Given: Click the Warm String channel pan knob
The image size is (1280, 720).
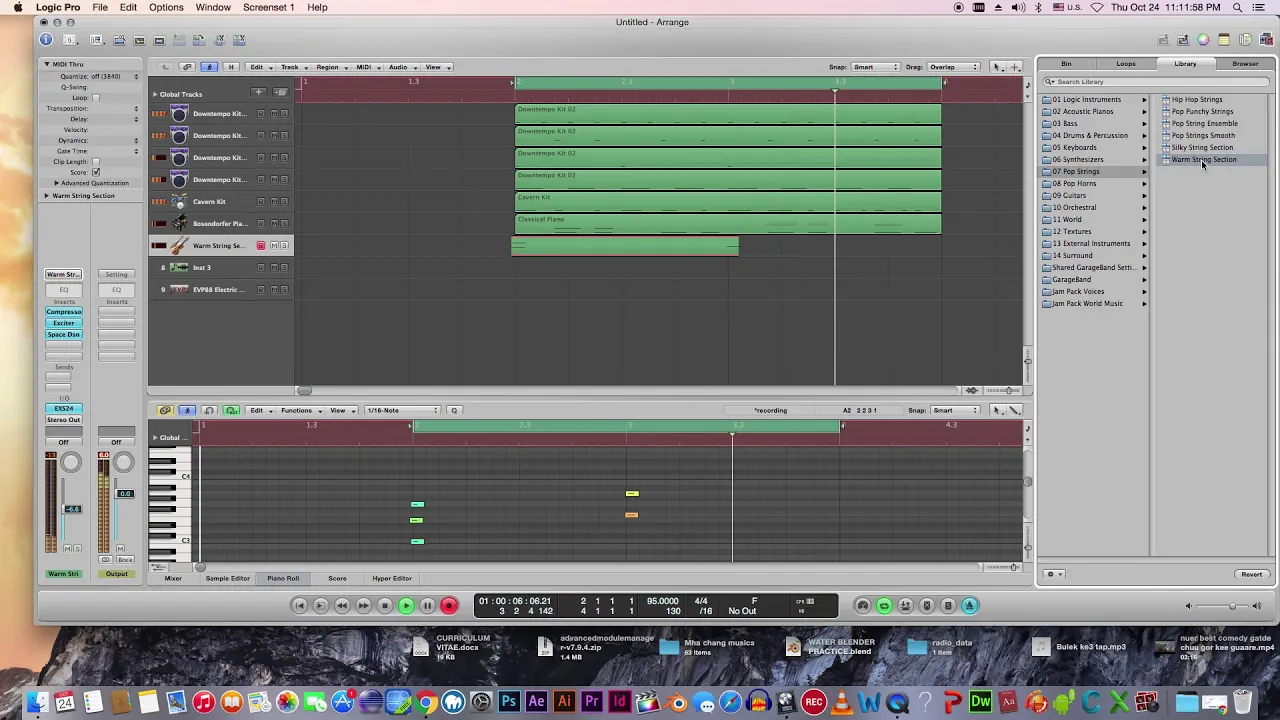Looking at the screenshot, I should click(71, 462).
